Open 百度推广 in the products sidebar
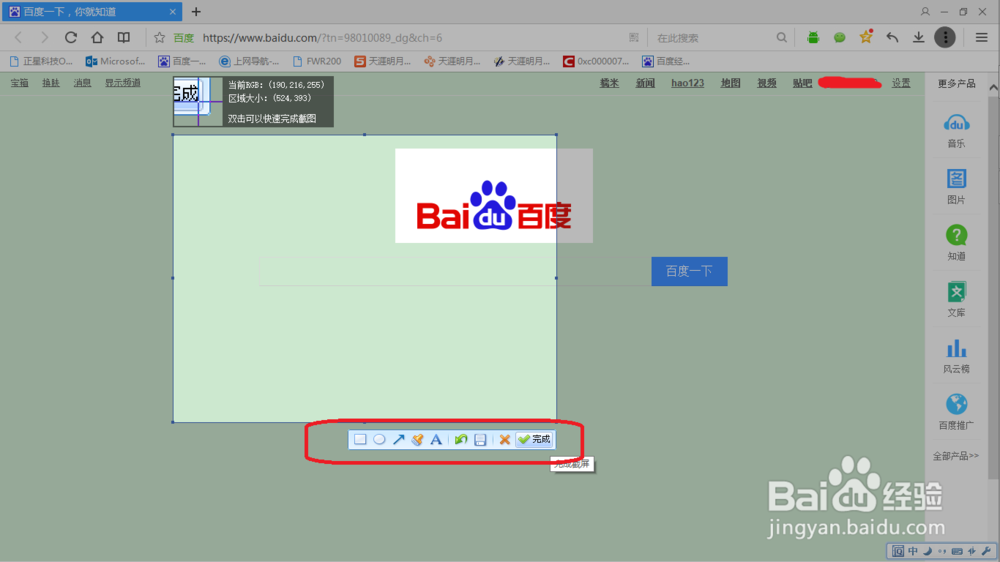The width and height of the screenshot is (1000, 562). pos(957,412)
